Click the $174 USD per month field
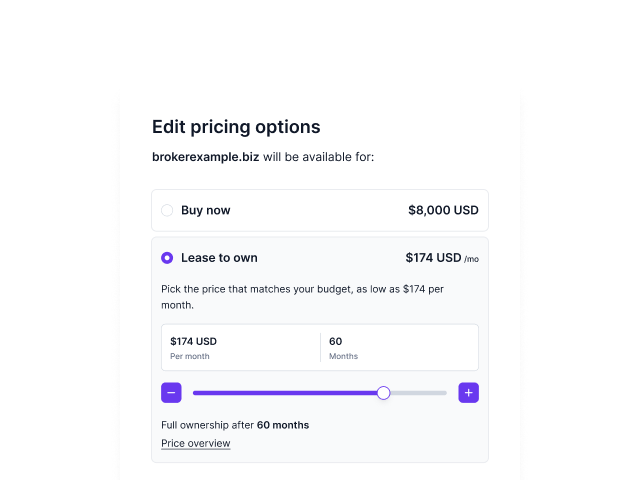Screen dimensions: 640x480 pos(241,348)
